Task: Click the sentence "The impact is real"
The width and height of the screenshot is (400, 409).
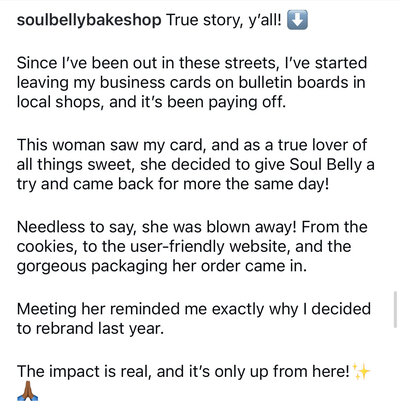Action: click(85, 372)
